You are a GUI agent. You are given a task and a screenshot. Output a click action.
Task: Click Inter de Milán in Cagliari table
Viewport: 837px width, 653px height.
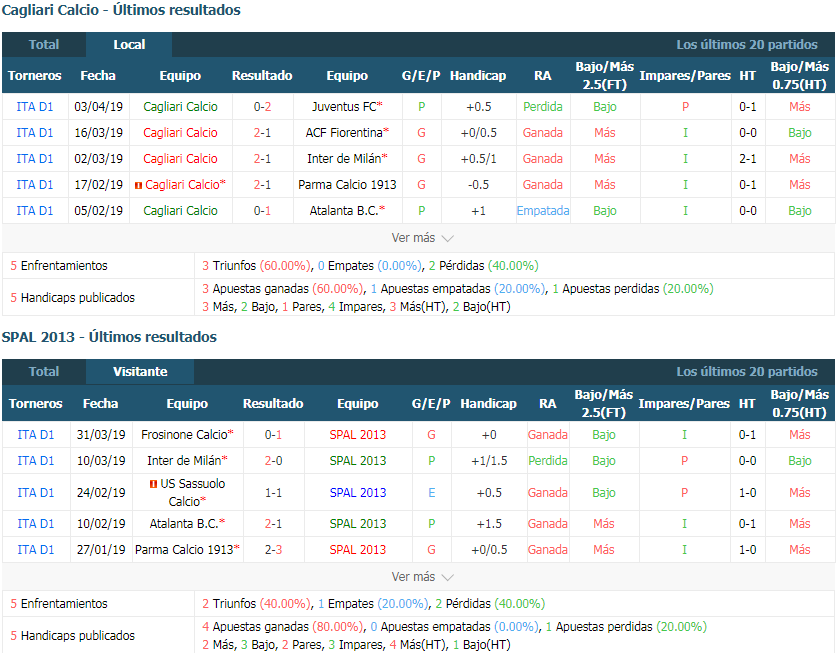click(344, 159)
